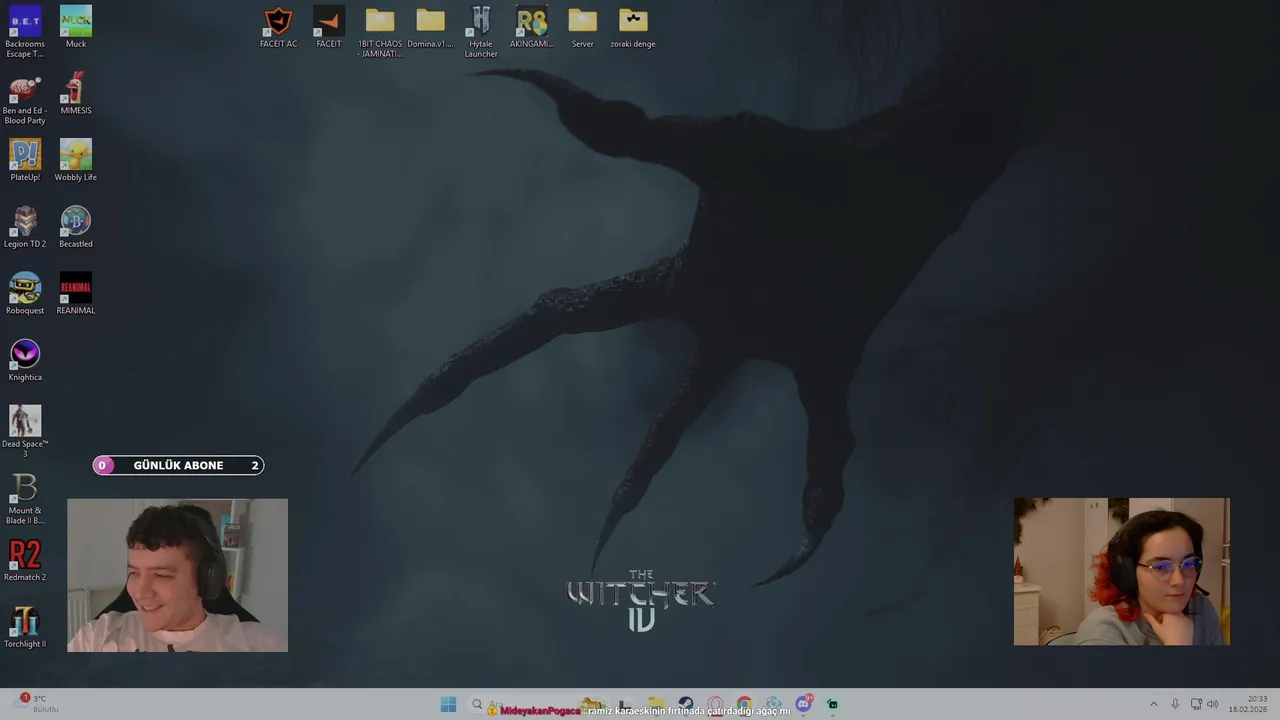Select the Backrooms Escape desktop shortcut
The image size is (1280, 720).
coord(25,31)
